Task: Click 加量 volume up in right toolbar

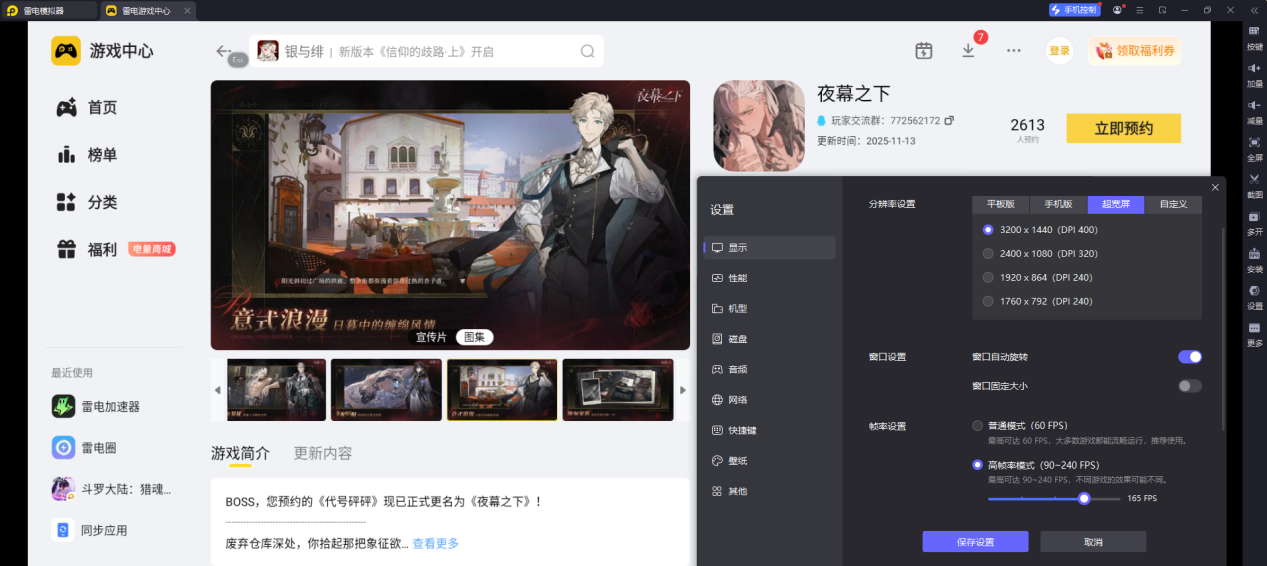Action: [x=1254, y=75]
